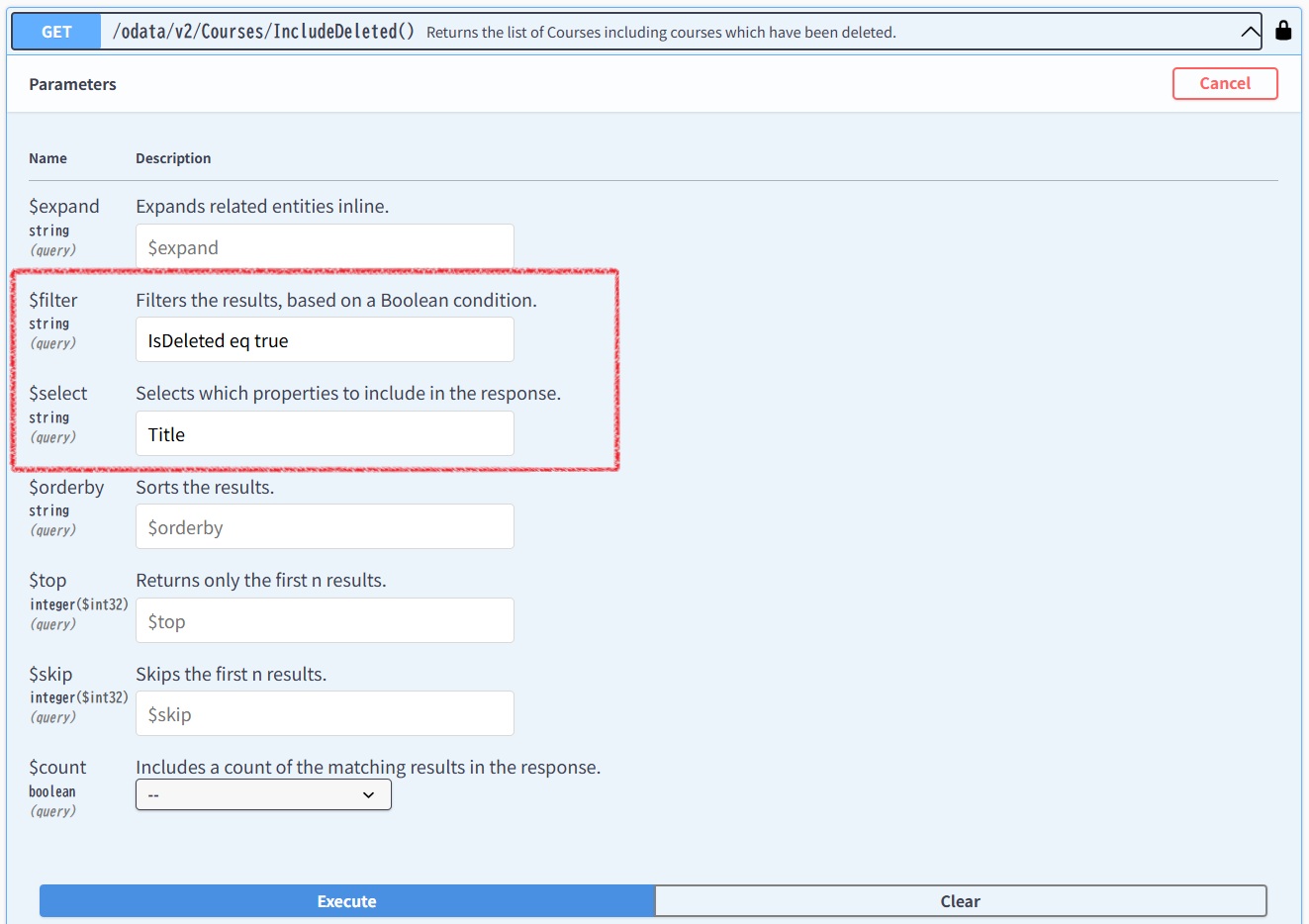Click 'Filters the results, based on a Boolean condition.'
The width and height of the screenshot is (1309, 924).
tap(336, 300)
